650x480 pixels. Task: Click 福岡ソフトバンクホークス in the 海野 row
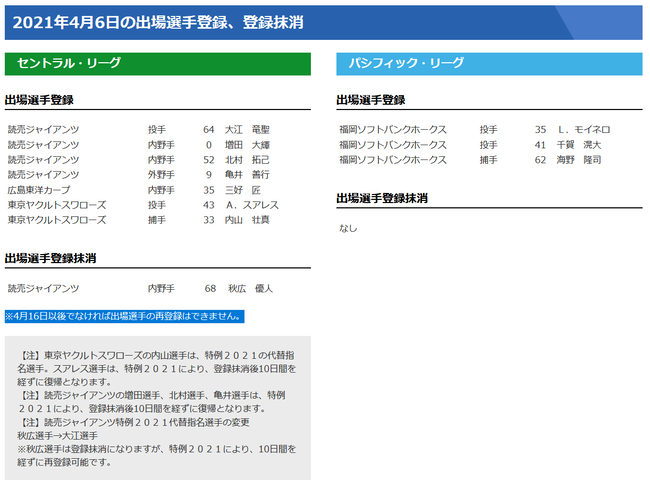[x=393, y=160]
